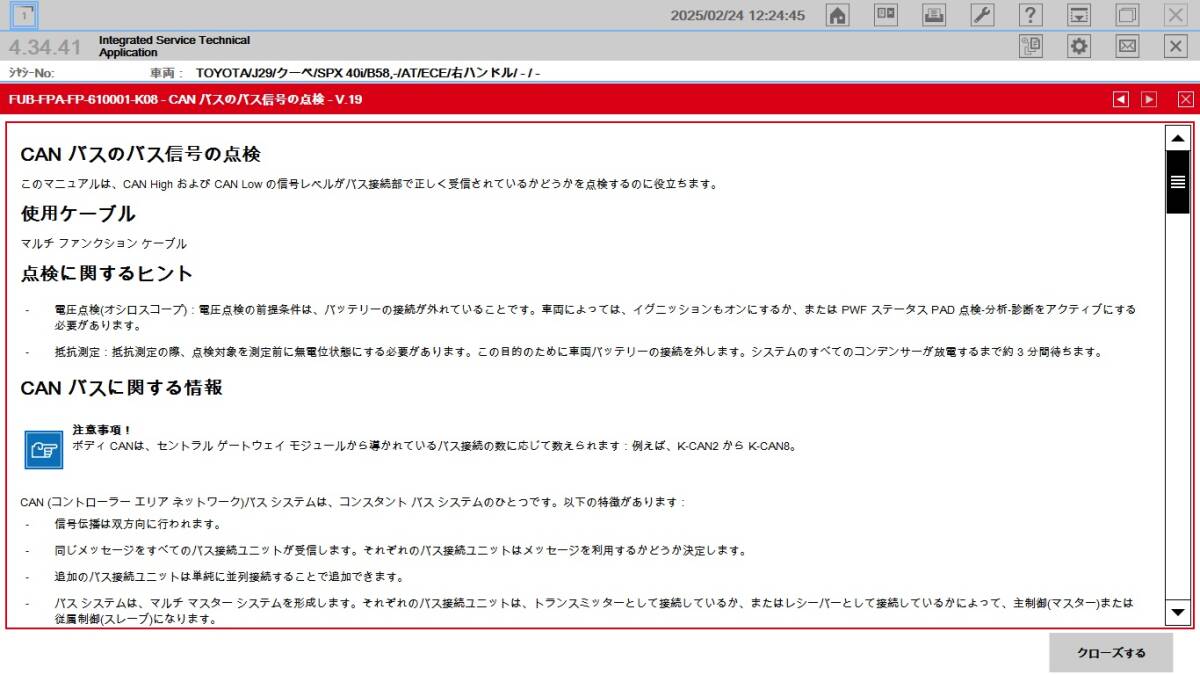This screenshot has height=675, width=1200.
Task: Click the CAN バスに関する情報 heading
Action: pos(122,387)
